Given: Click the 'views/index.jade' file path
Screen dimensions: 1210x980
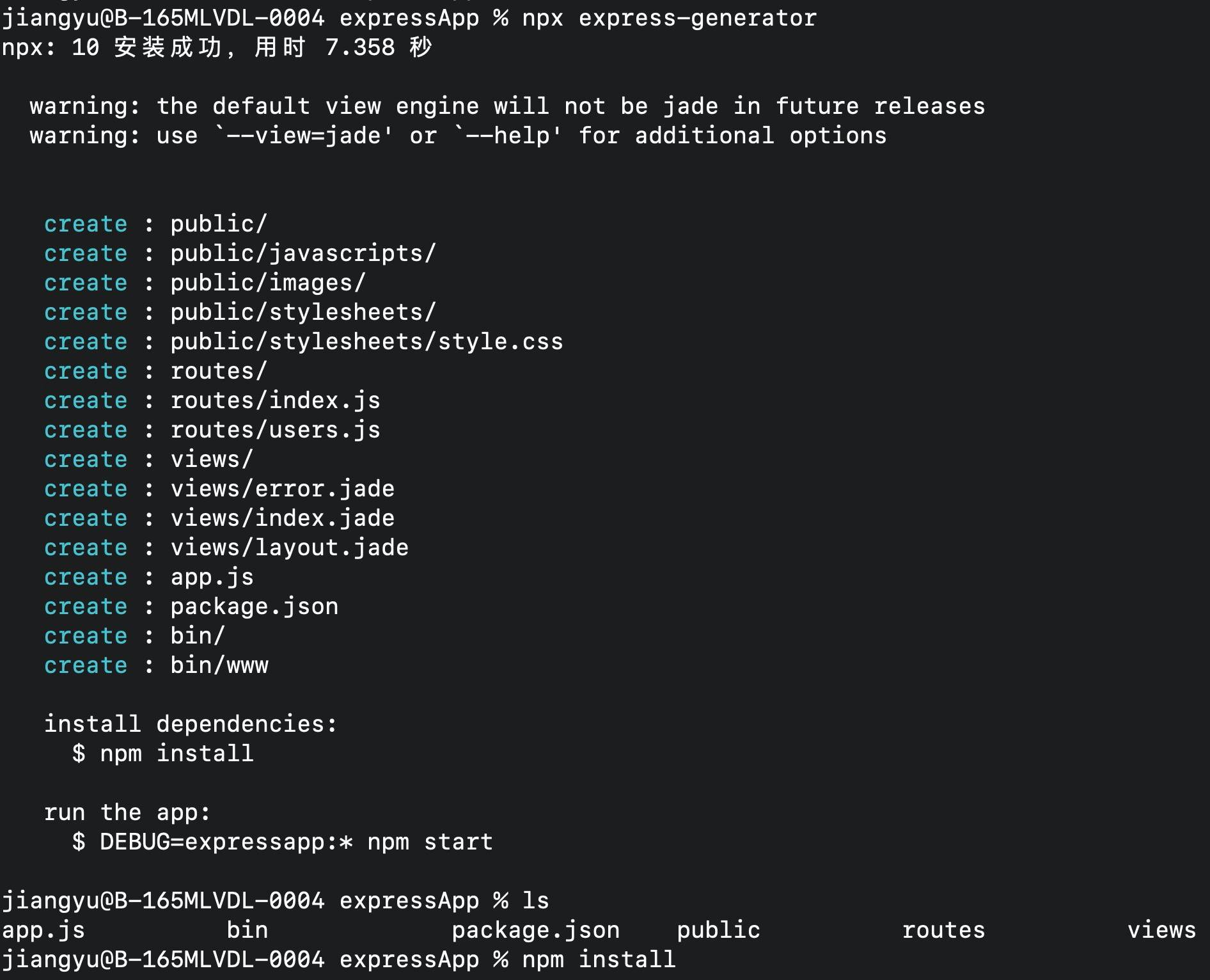Looking at the screenshot, I should (282, 518).
